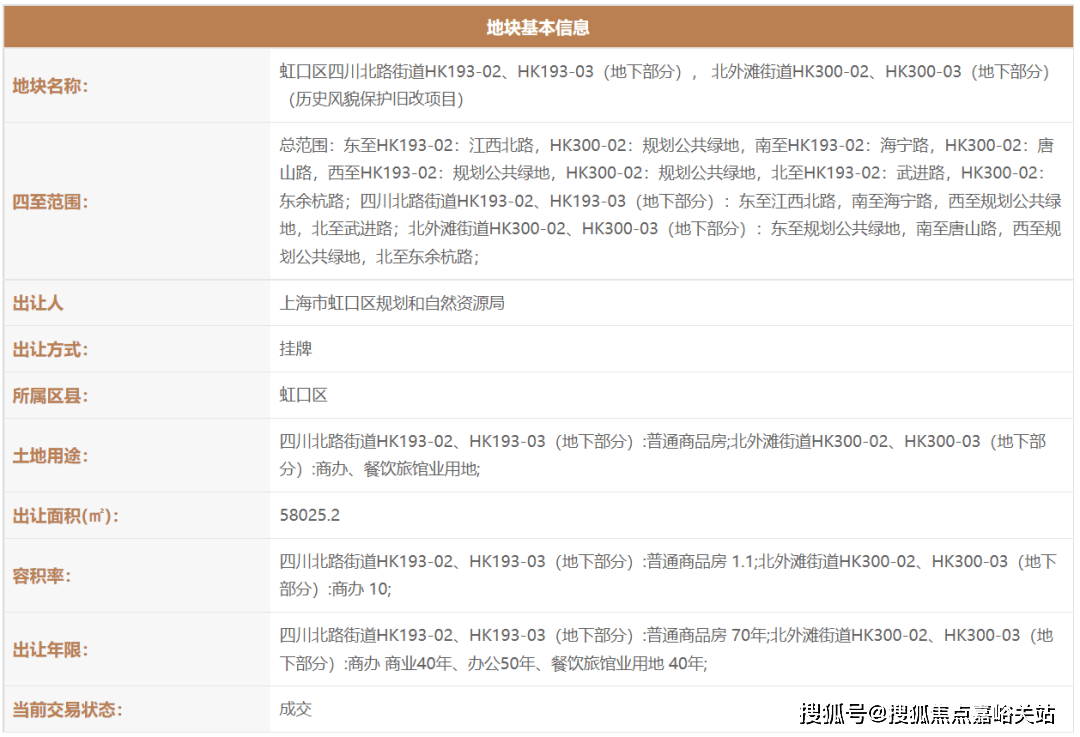Select the 出让年限 row label

[x=50, y=650]
